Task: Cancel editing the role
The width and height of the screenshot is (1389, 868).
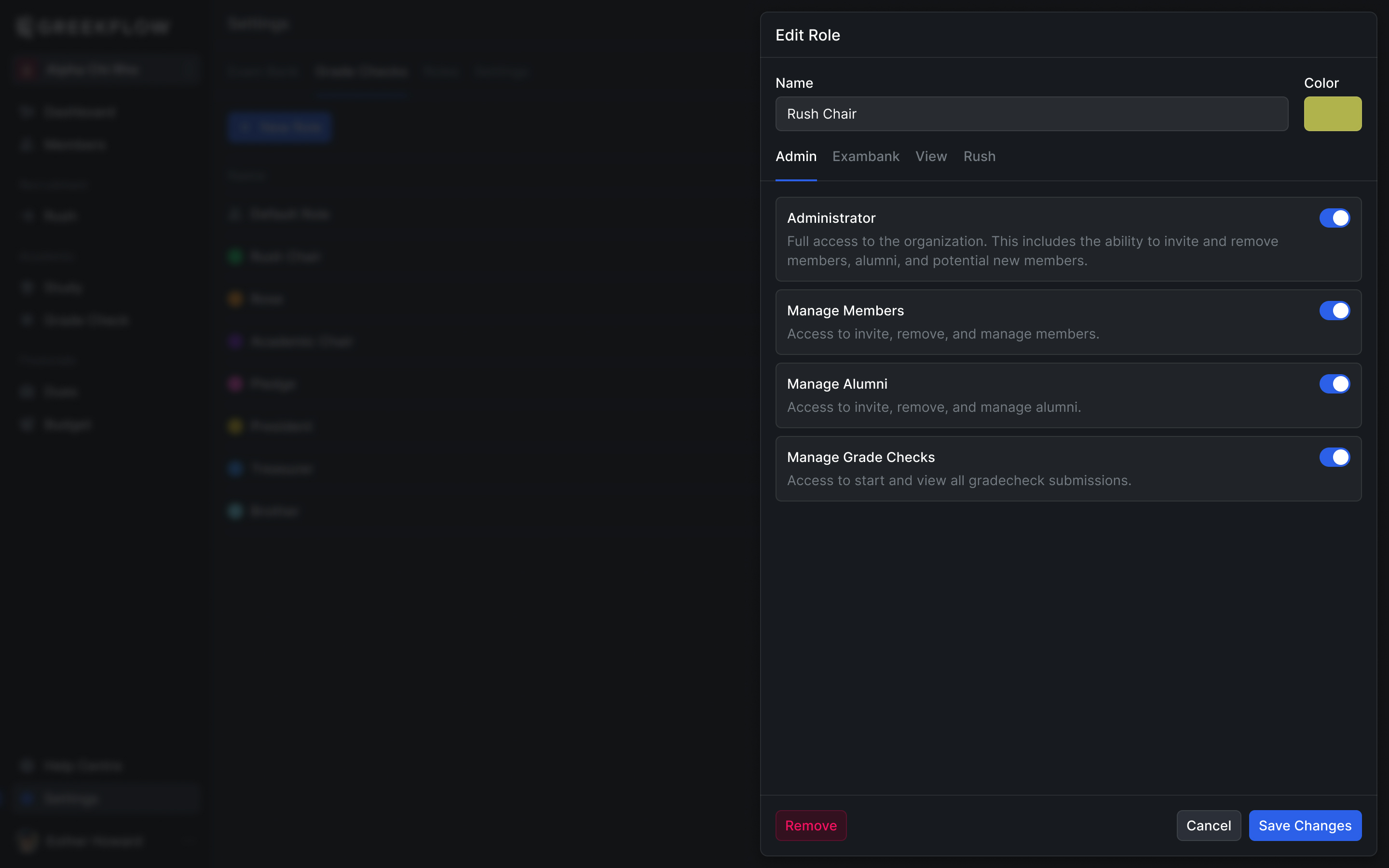Action: [1209, 826]
